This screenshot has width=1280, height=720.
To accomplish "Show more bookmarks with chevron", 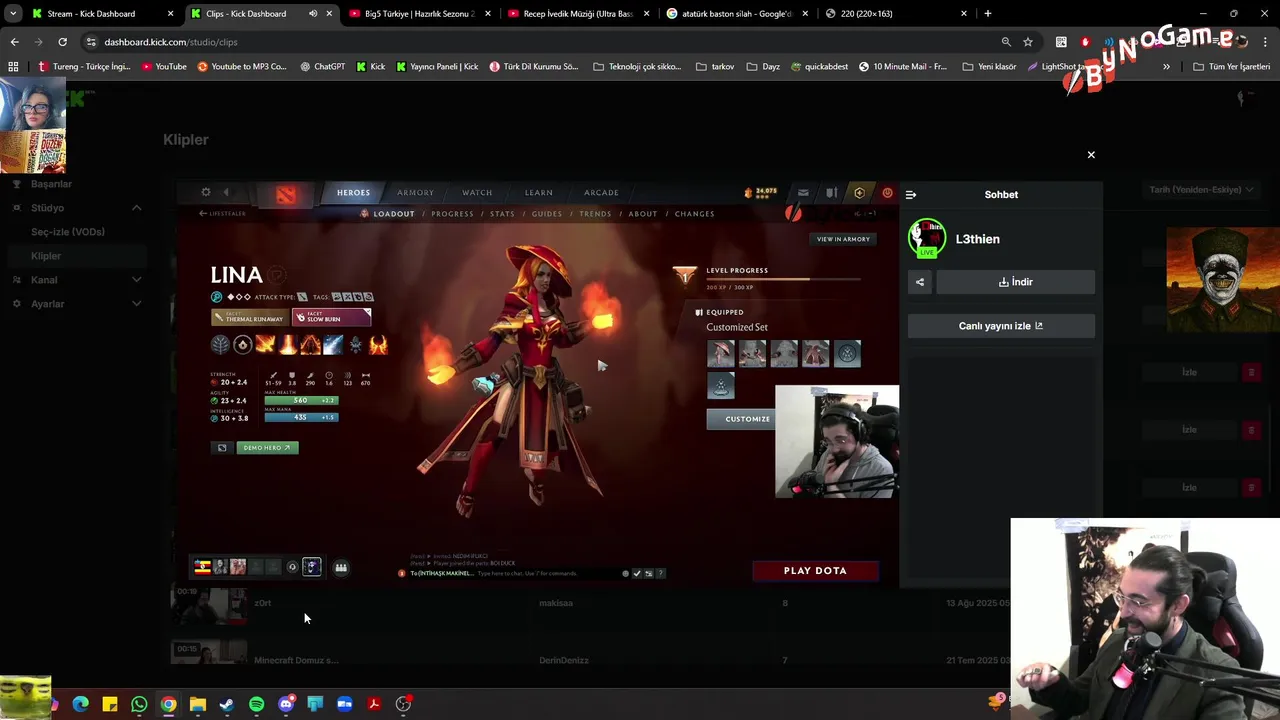I will (1166, 67).
